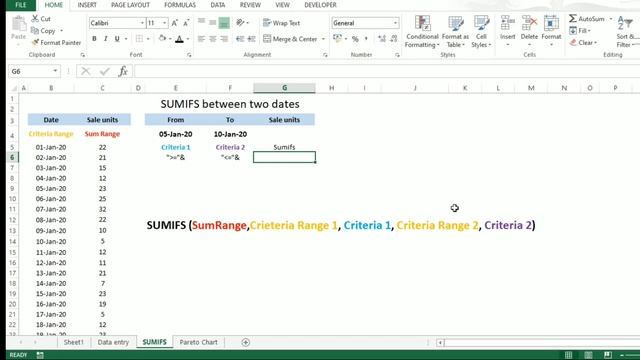This screenshot has height=360, width=640.
Task: Click Merge & Center
Action: [x=290, y=39]
